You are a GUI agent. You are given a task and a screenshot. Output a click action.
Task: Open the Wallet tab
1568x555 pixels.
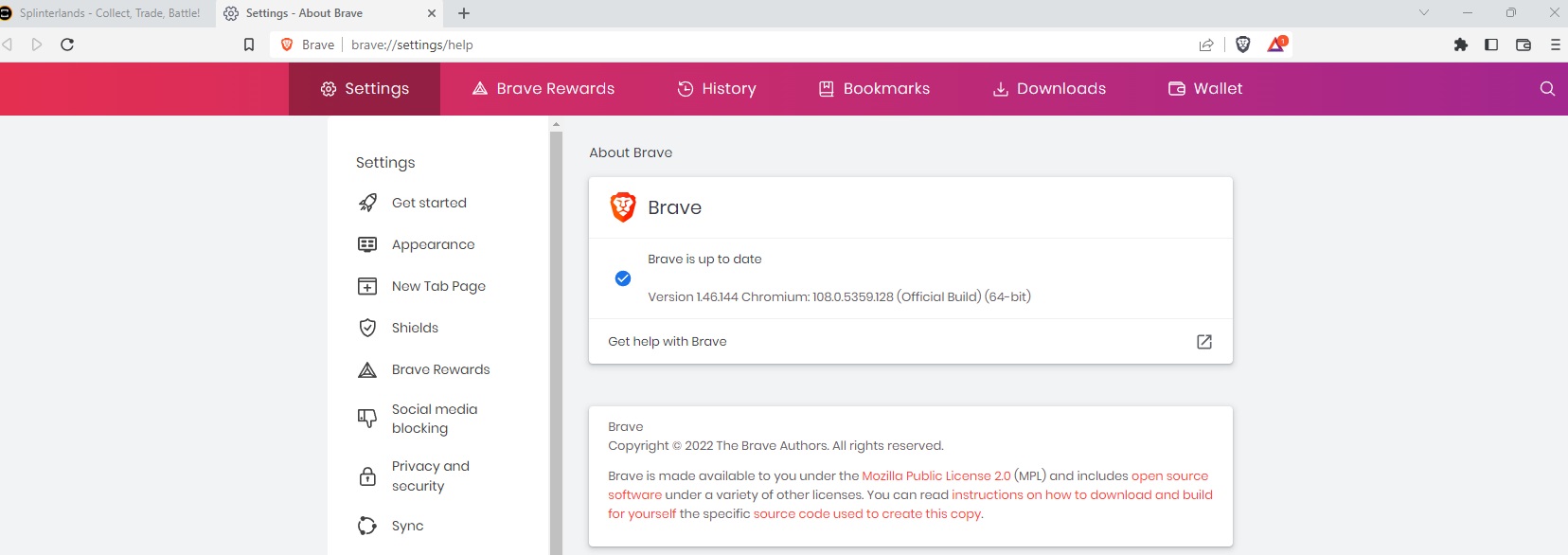click(1205, 88)
